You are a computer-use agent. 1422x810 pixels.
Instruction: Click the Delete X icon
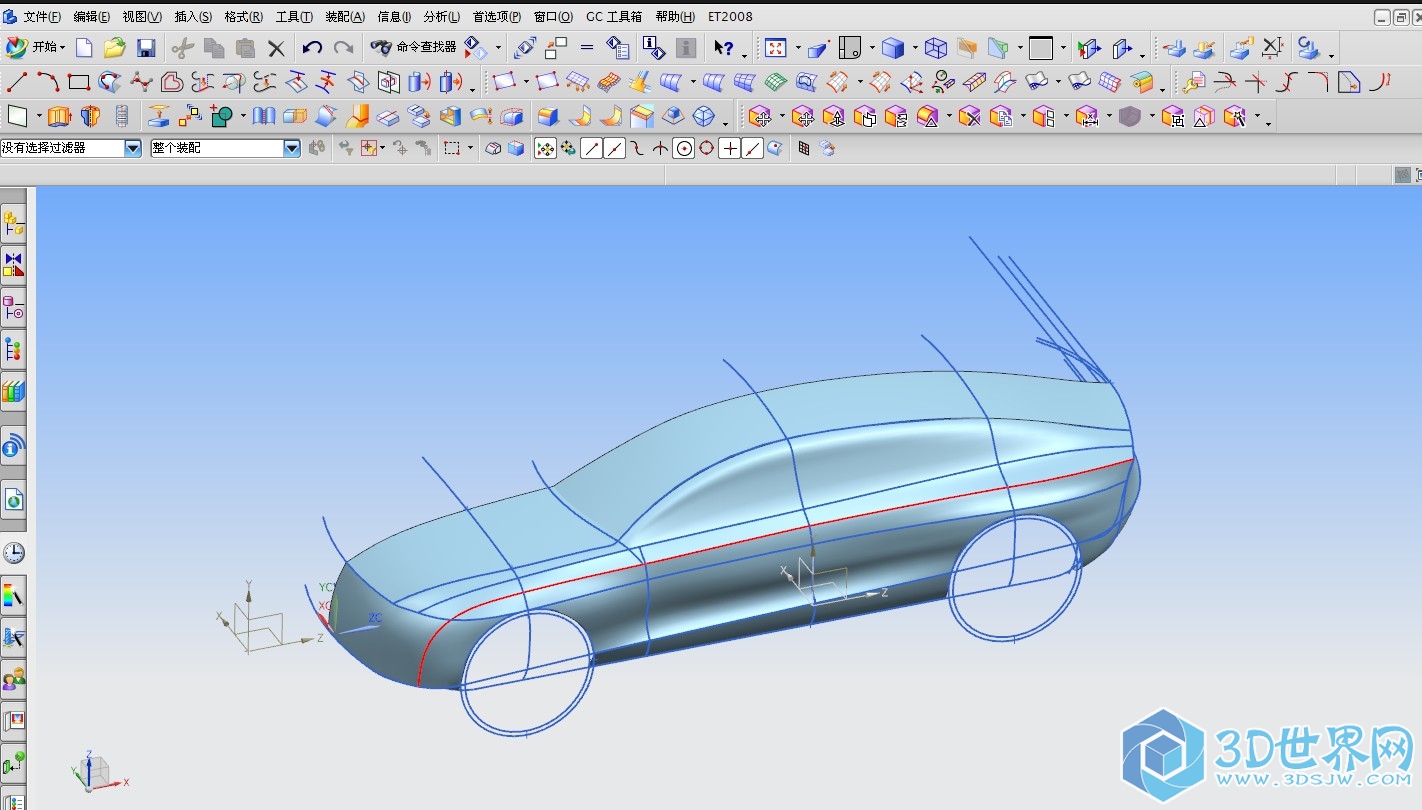coord(277,48)
